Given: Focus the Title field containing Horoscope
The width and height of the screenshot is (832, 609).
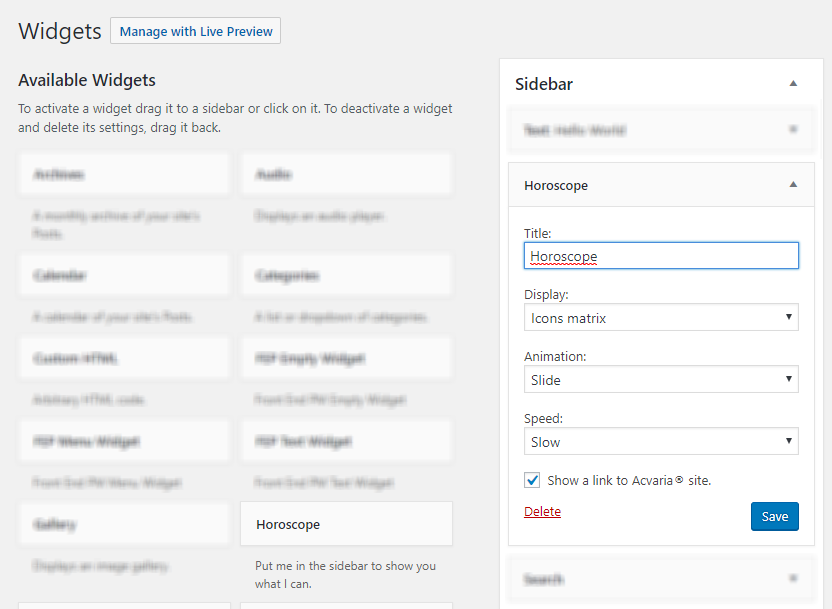Looking at the screenshot, I should [x=661, y=256].
